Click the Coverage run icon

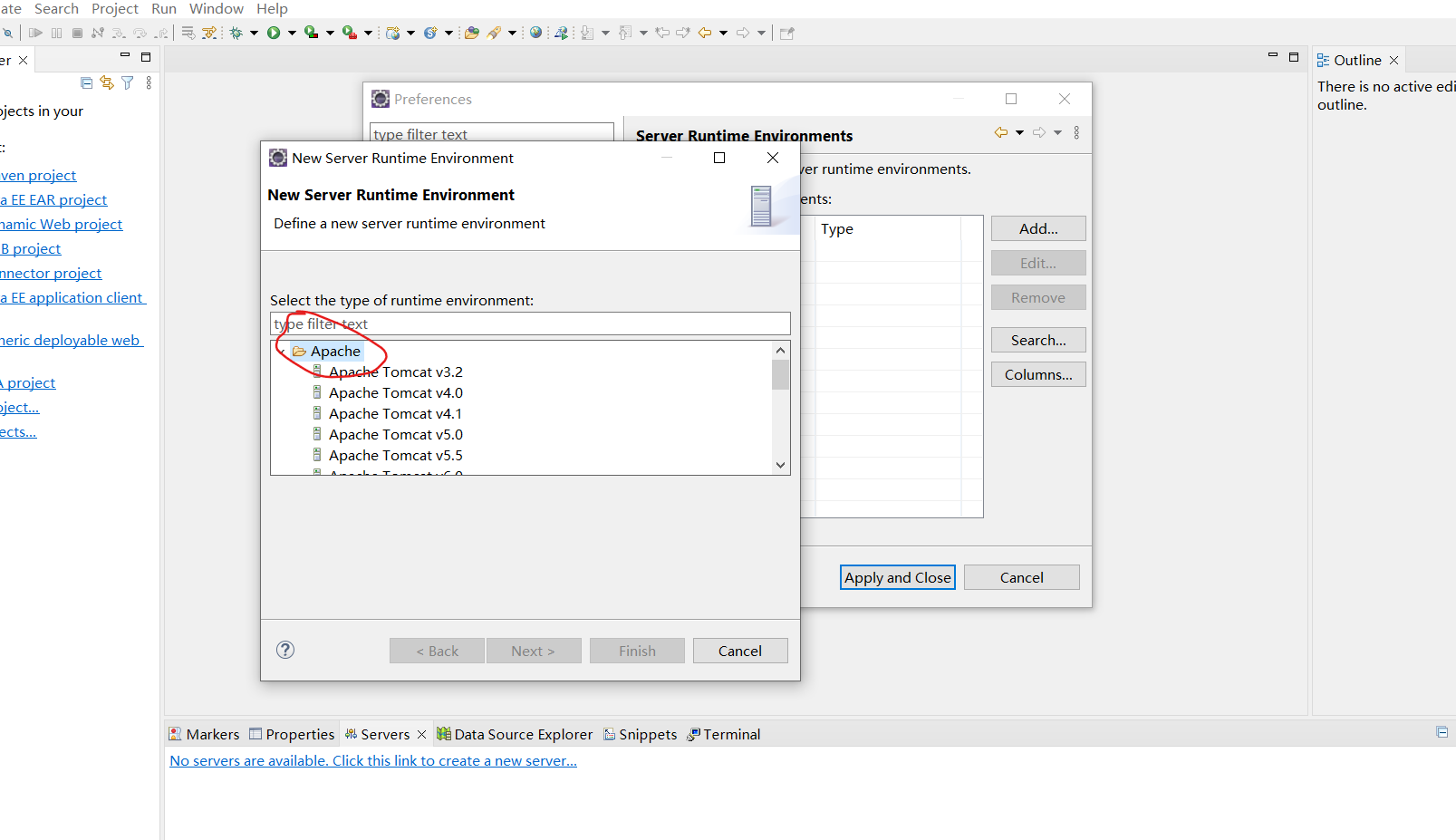point(311,33)
